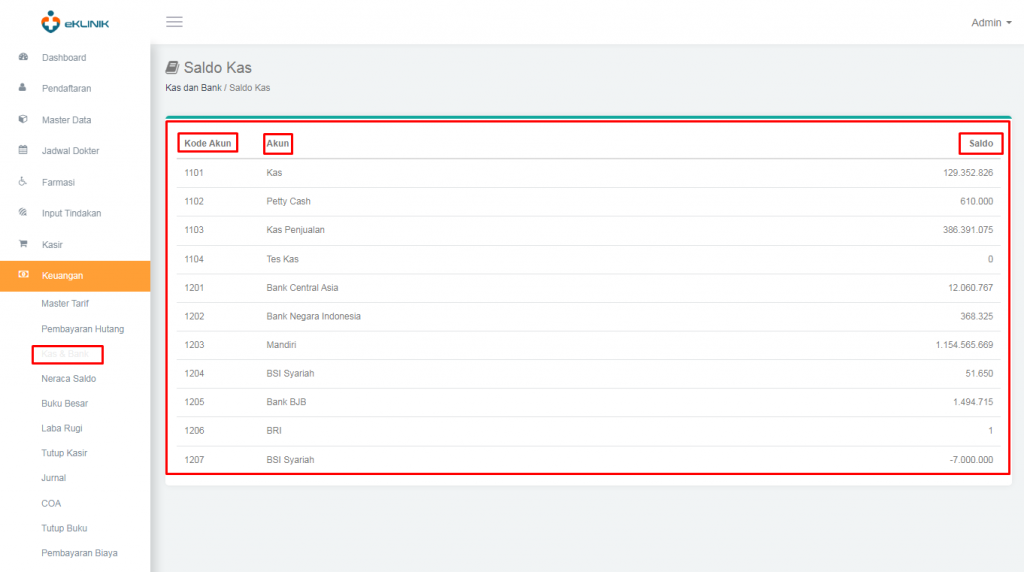This screenshot has height=572, width=1024.
Task: Click the Master Data cube icon
Action: point(23,120)
